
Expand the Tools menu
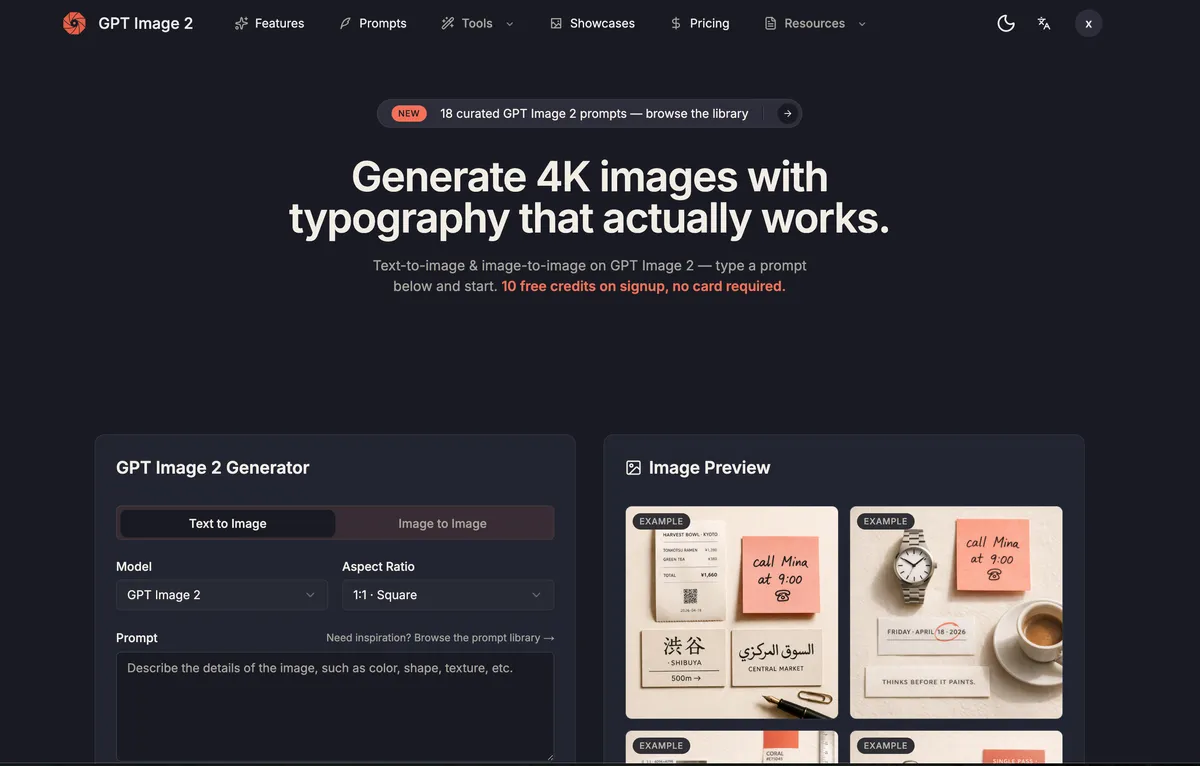(477, 23)
